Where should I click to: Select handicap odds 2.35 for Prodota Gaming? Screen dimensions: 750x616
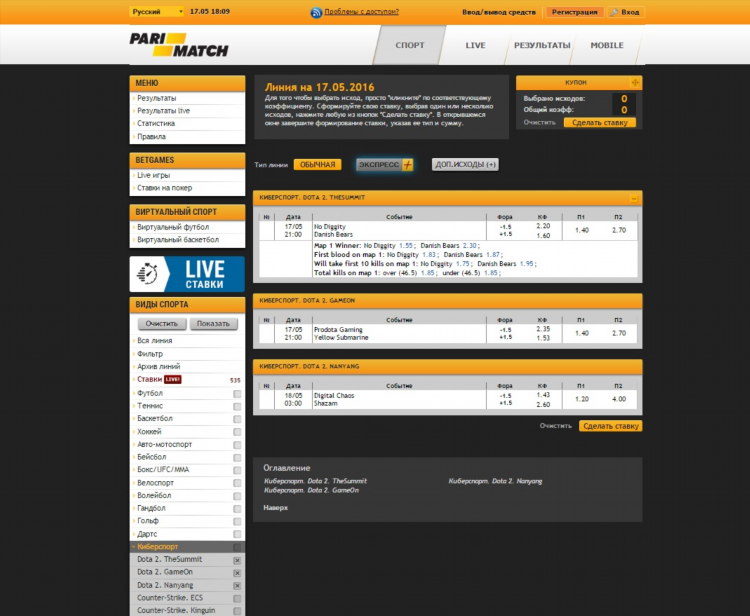(543, 329)
